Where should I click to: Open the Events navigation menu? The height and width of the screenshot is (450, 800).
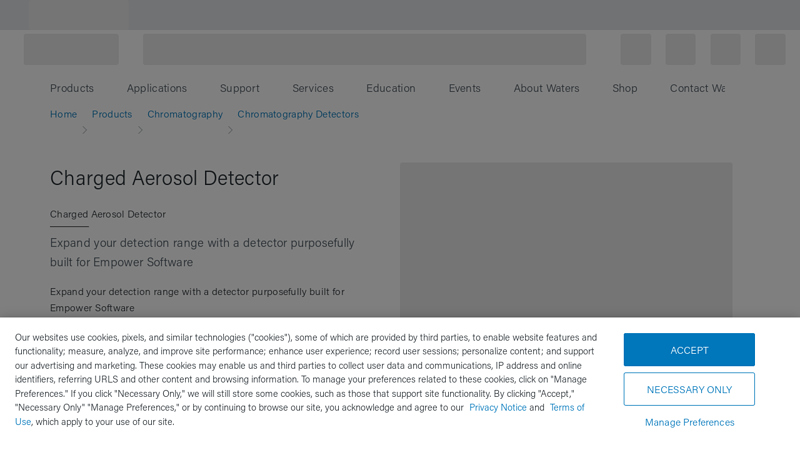[464, 88]
